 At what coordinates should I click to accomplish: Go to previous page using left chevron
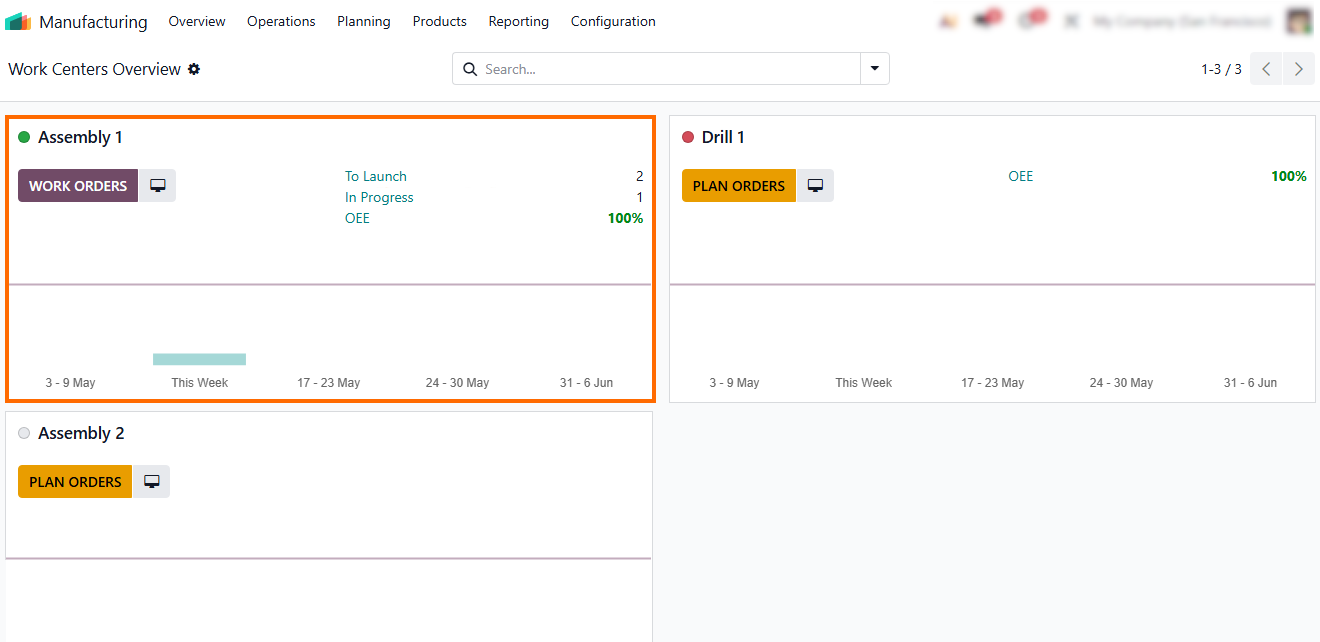1266,69
